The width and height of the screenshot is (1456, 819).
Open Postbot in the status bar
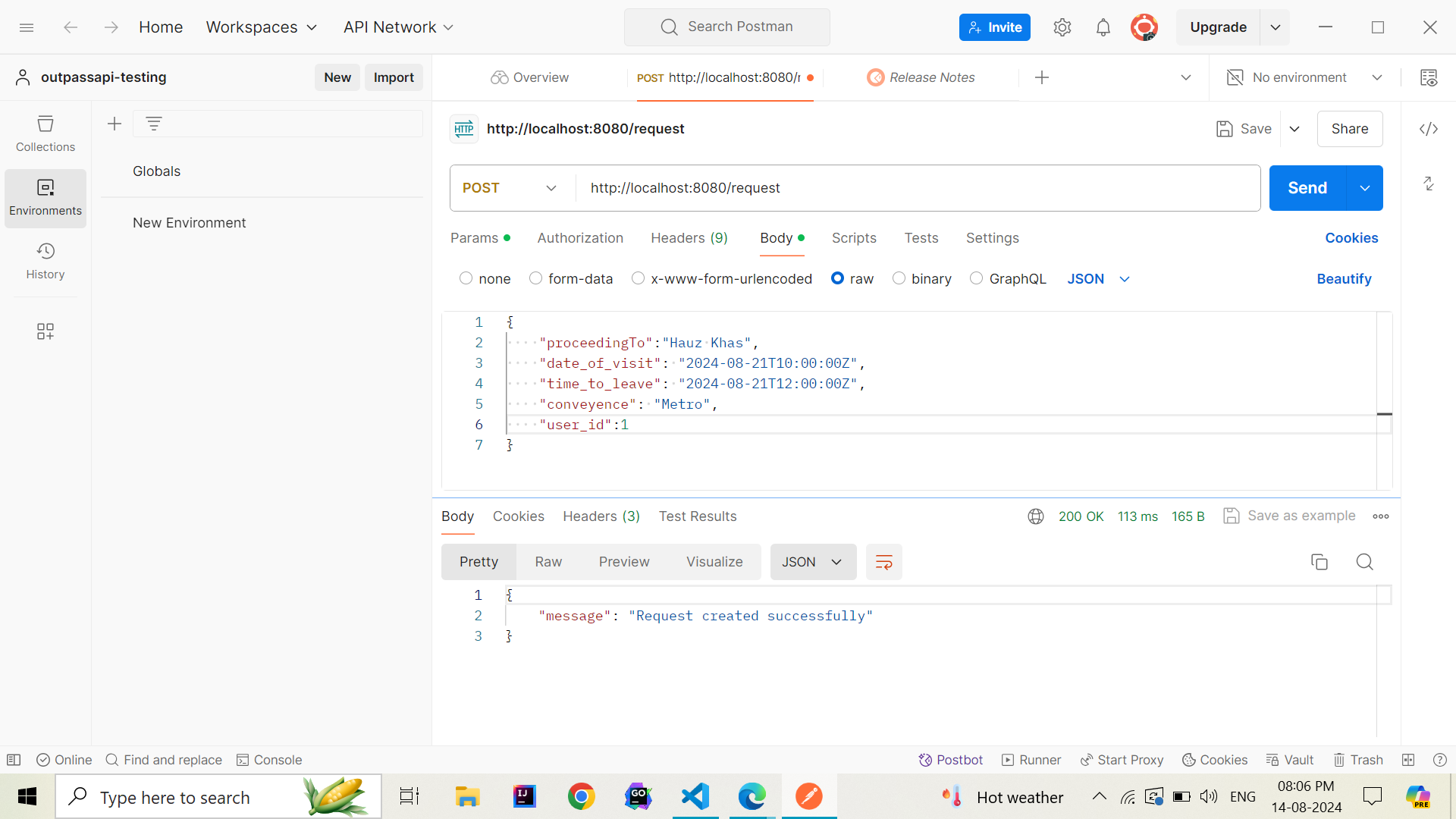pyautogui.click(x=950, y=760)
